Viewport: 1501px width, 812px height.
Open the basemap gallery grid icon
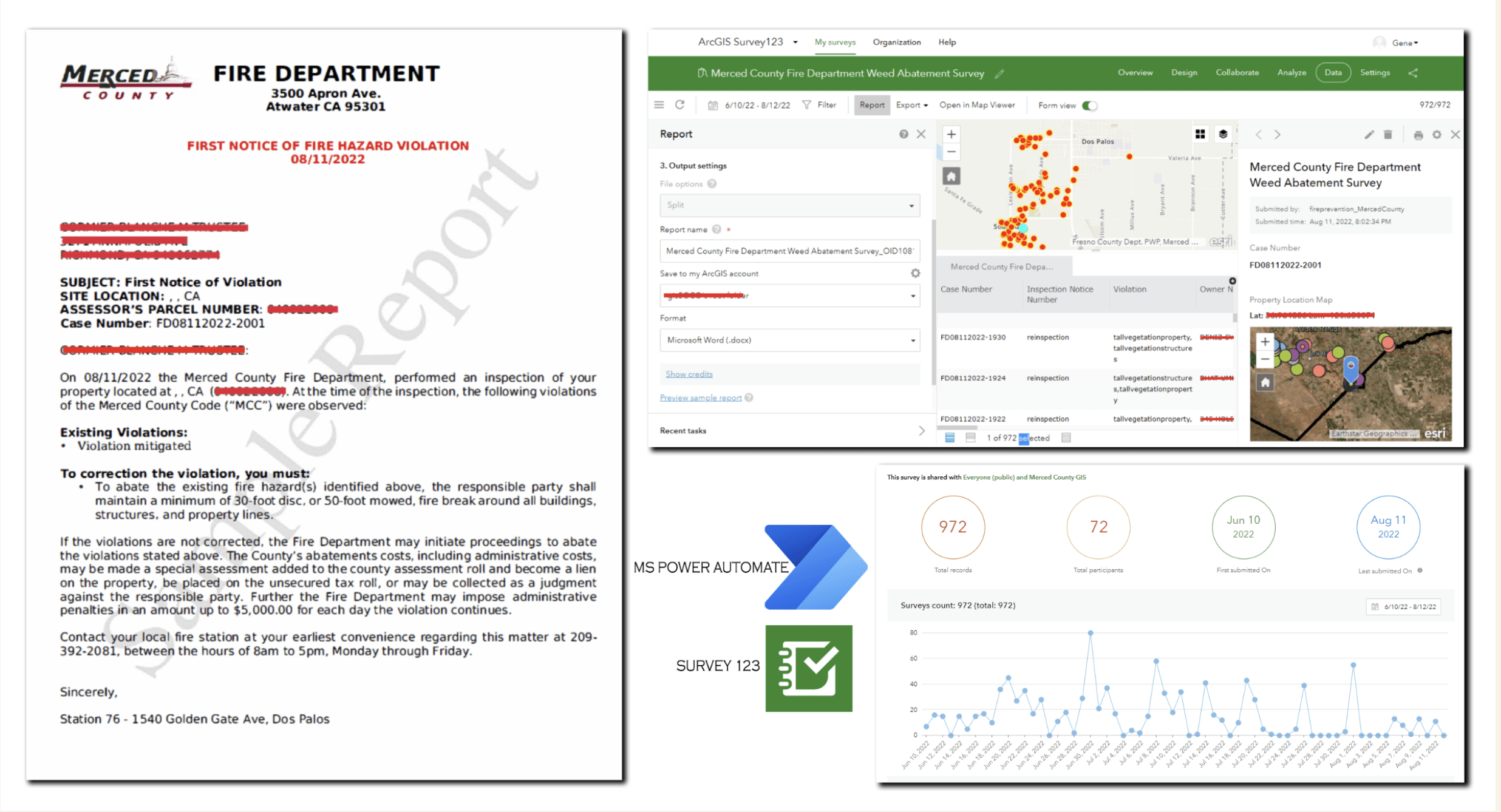coord(1200,134)
